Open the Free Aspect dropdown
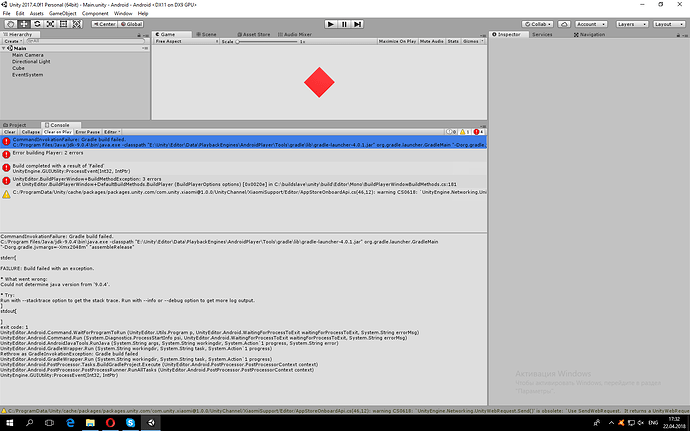The image size is (690, 431). 187,41
